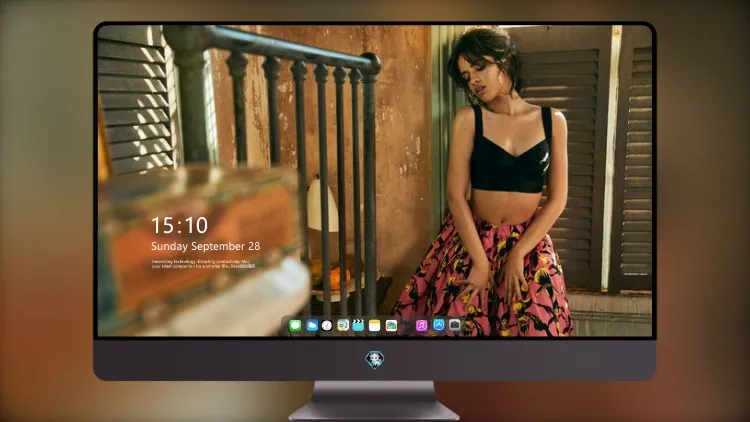Open the app icon left of clapperboard
750x422 pixels.
coord(343,326)
